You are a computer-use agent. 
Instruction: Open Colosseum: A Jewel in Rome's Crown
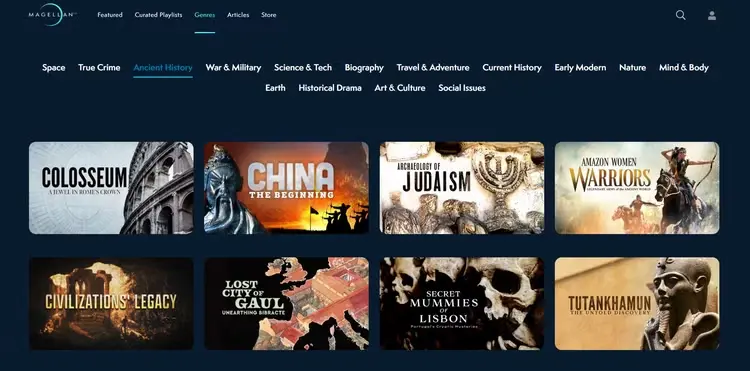click(x=111, y=188)
